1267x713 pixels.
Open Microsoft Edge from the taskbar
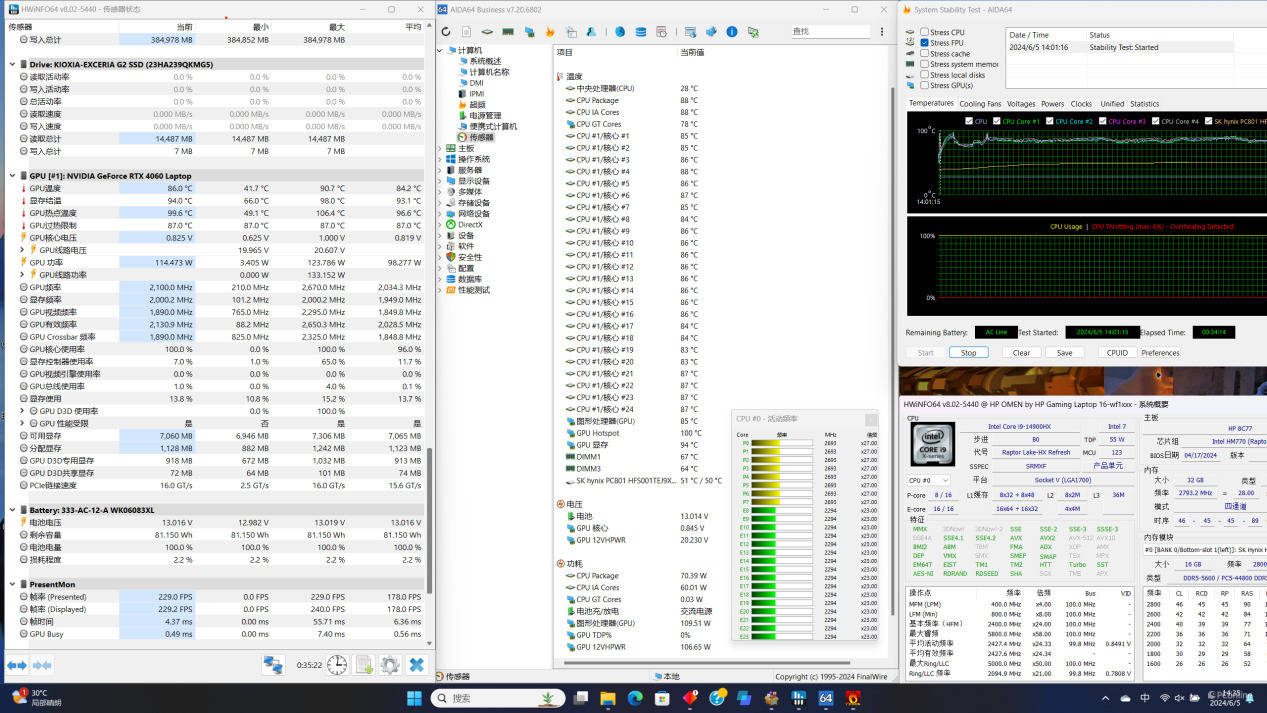tap(635, 698)
